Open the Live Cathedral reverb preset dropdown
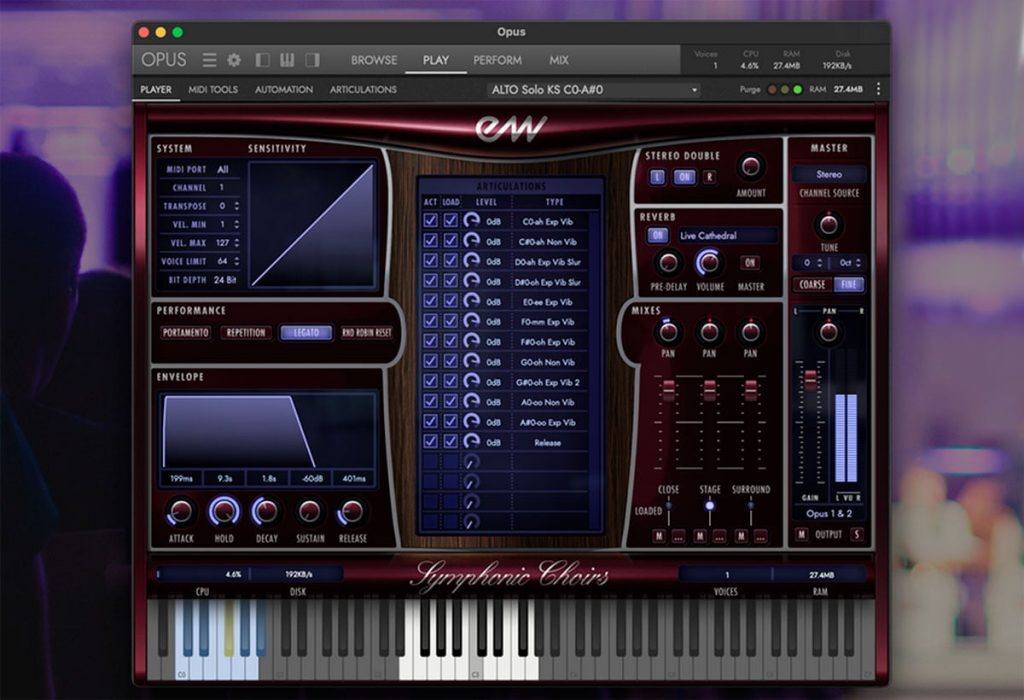The height and width of the screenshot is (700, 1024). click(x=728, y=236)
